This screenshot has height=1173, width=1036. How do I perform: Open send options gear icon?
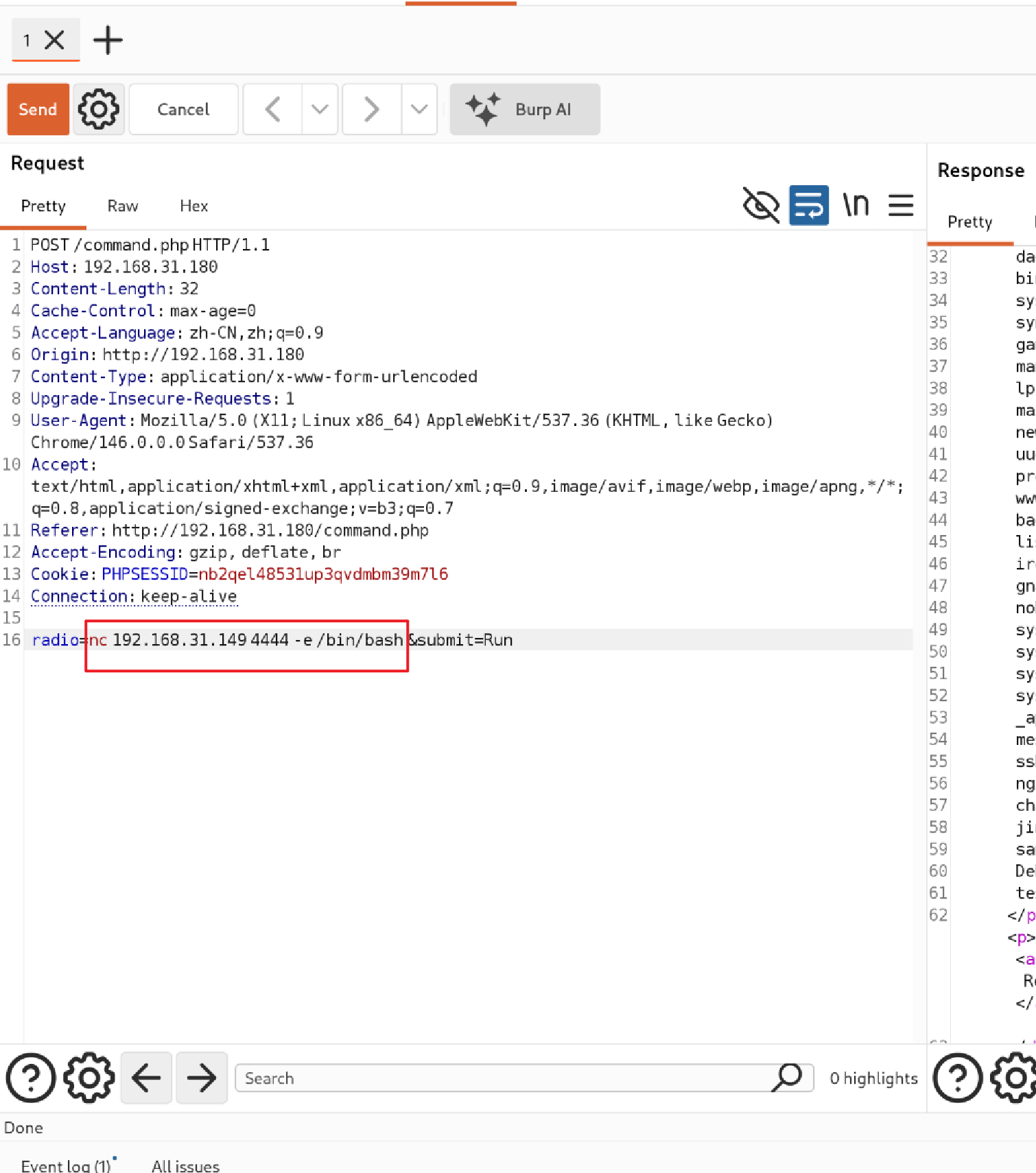(98, 109)
